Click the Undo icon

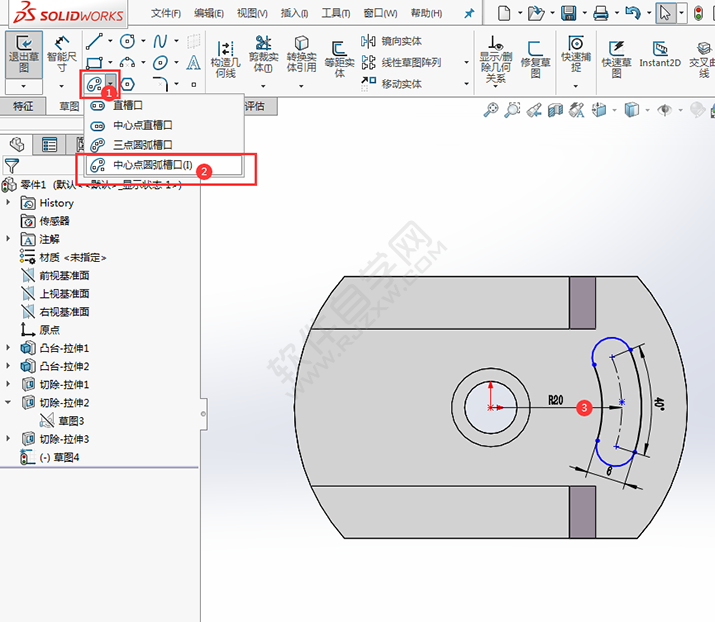coord(633,13)
